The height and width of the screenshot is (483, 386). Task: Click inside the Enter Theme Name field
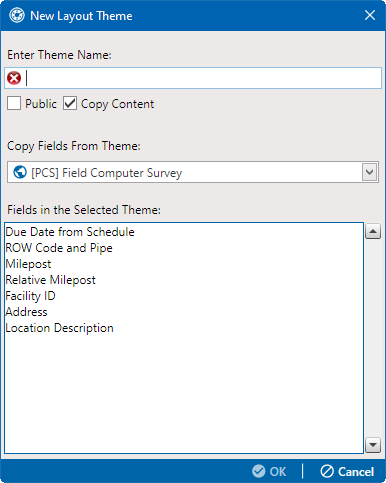(x=193, y=78)
